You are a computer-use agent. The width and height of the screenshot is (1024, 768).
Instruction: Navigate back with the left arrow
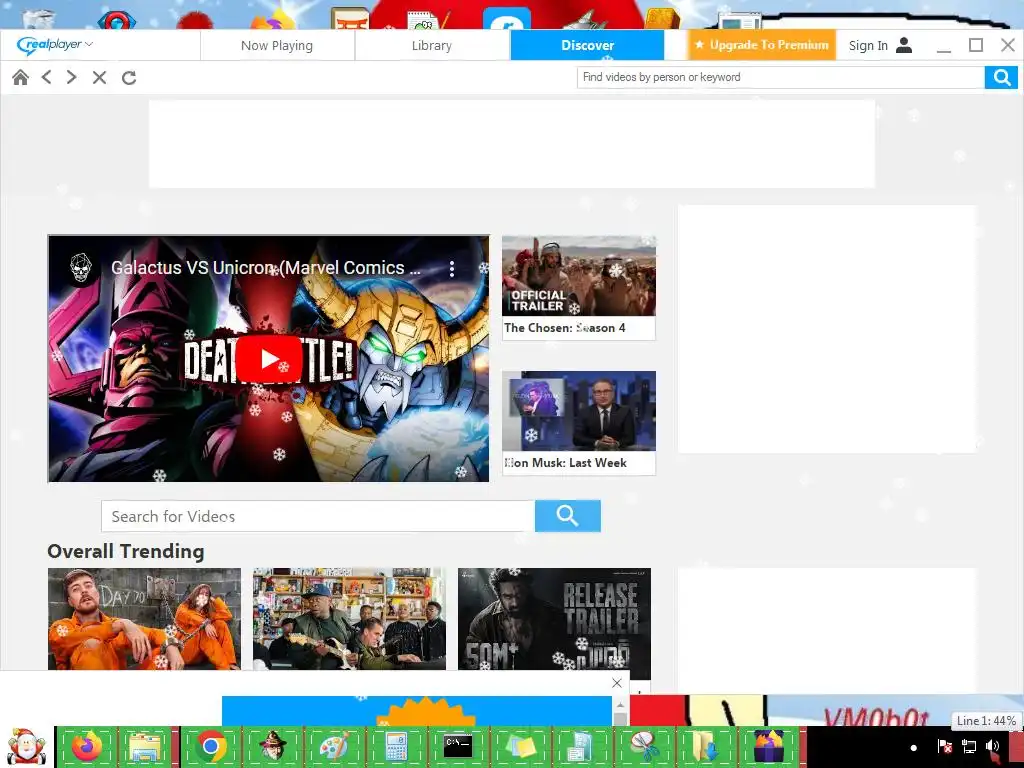[46, 78]
